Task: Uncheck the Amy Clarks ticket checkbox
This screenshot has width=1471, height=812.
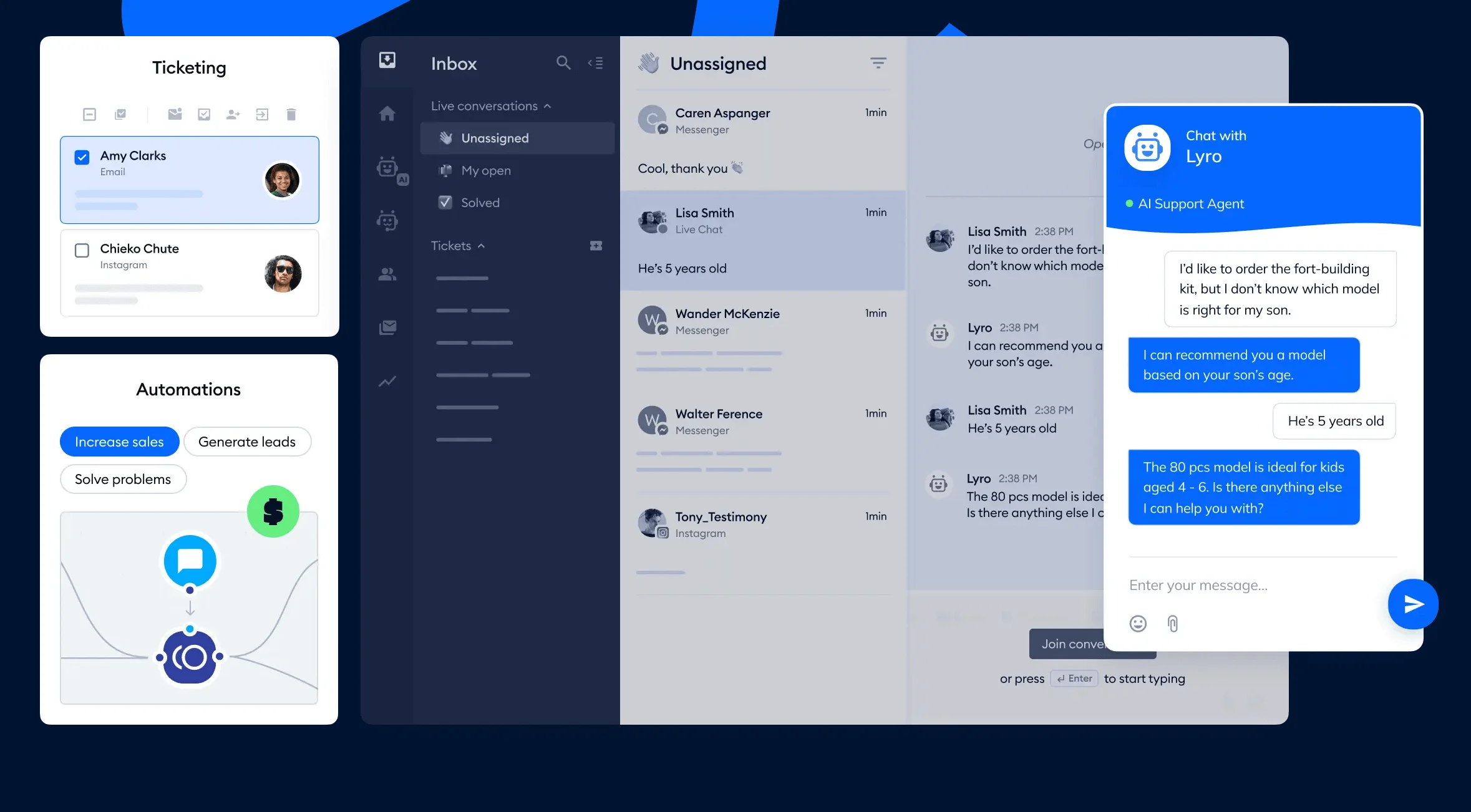Action: (x=82, y=157)
